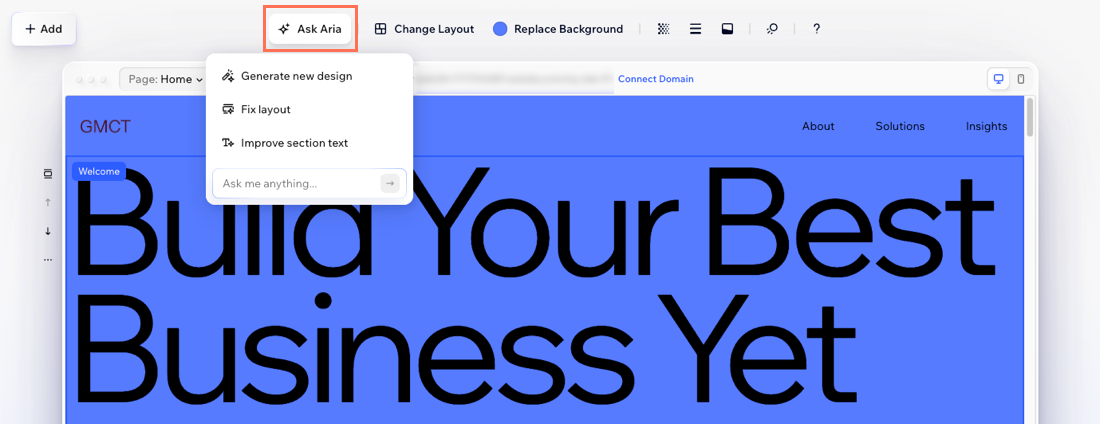Click the Ask Aria button
The width and height of the screenshot is (1100, 424).
coord(310,29)
